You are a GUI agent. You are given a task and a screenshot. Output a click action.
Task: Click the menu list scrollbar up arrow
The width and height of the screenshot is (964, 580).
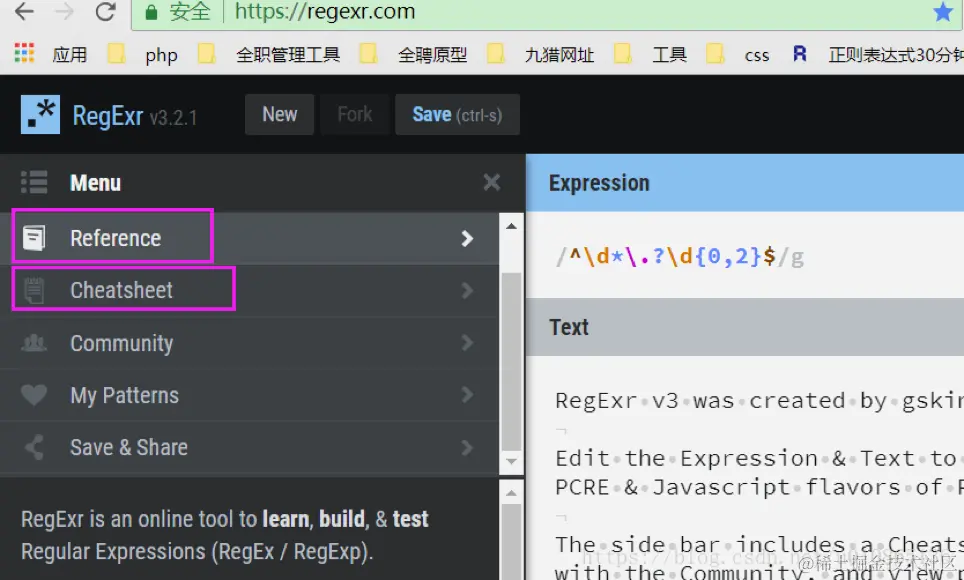click(511, 226)
